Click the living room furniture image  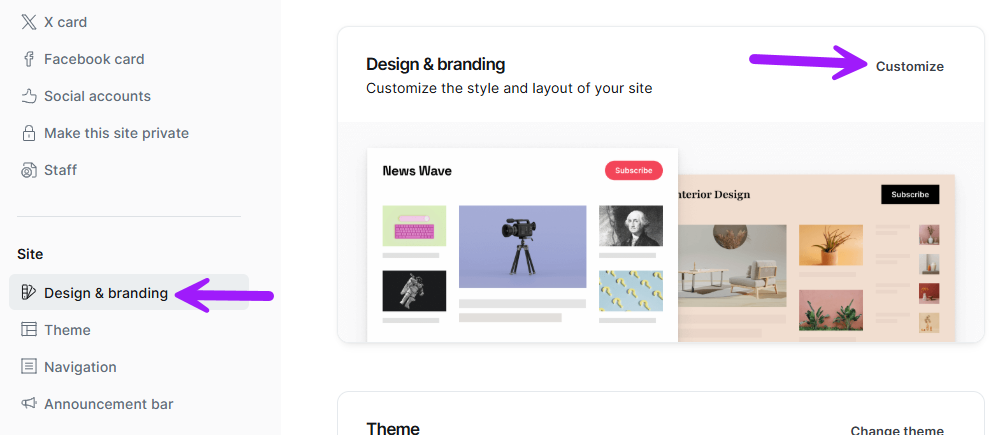[732, 266]
